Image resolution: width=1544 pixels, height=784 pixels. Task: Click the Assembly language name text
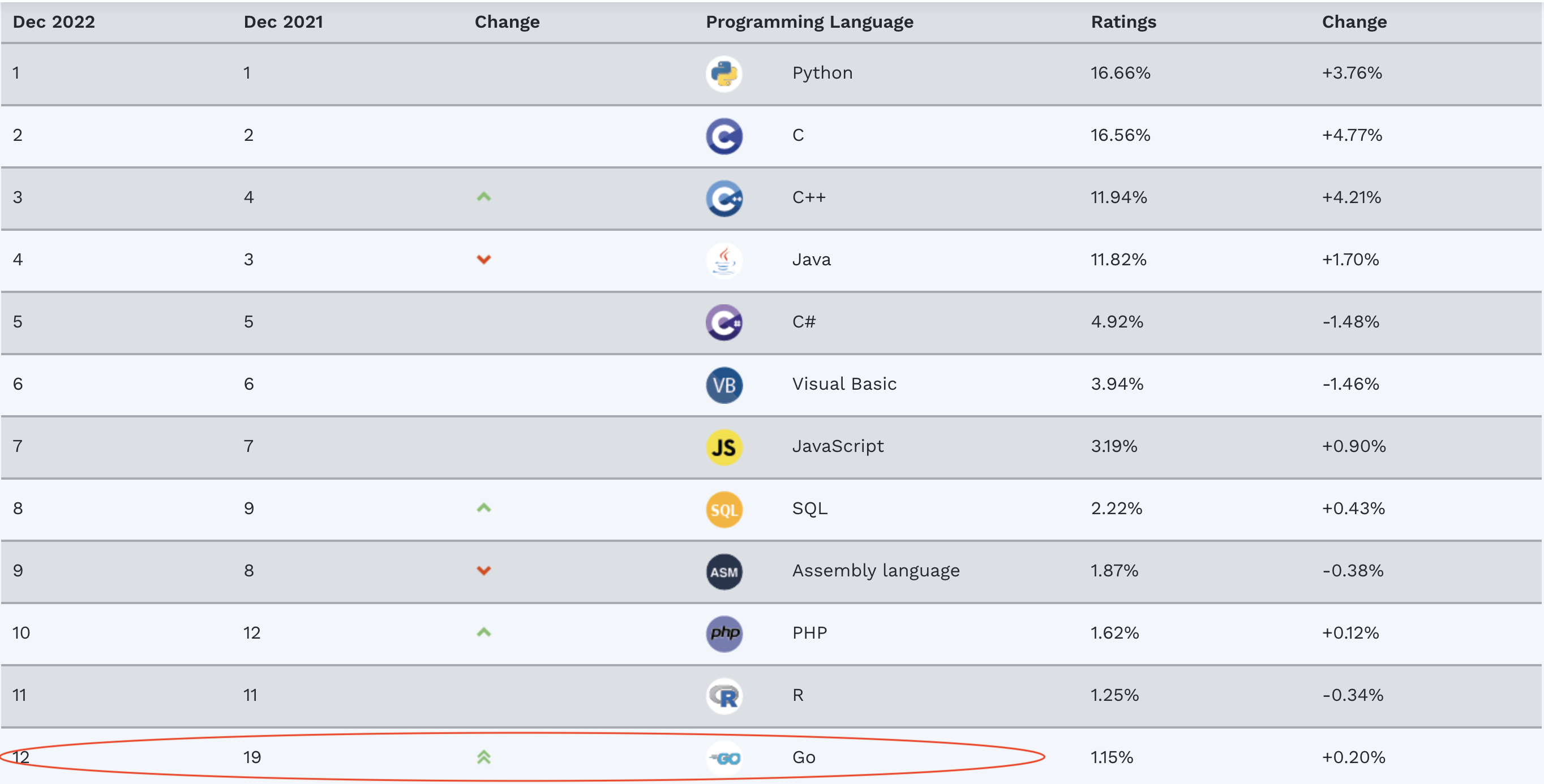click(x=876, y=571)
